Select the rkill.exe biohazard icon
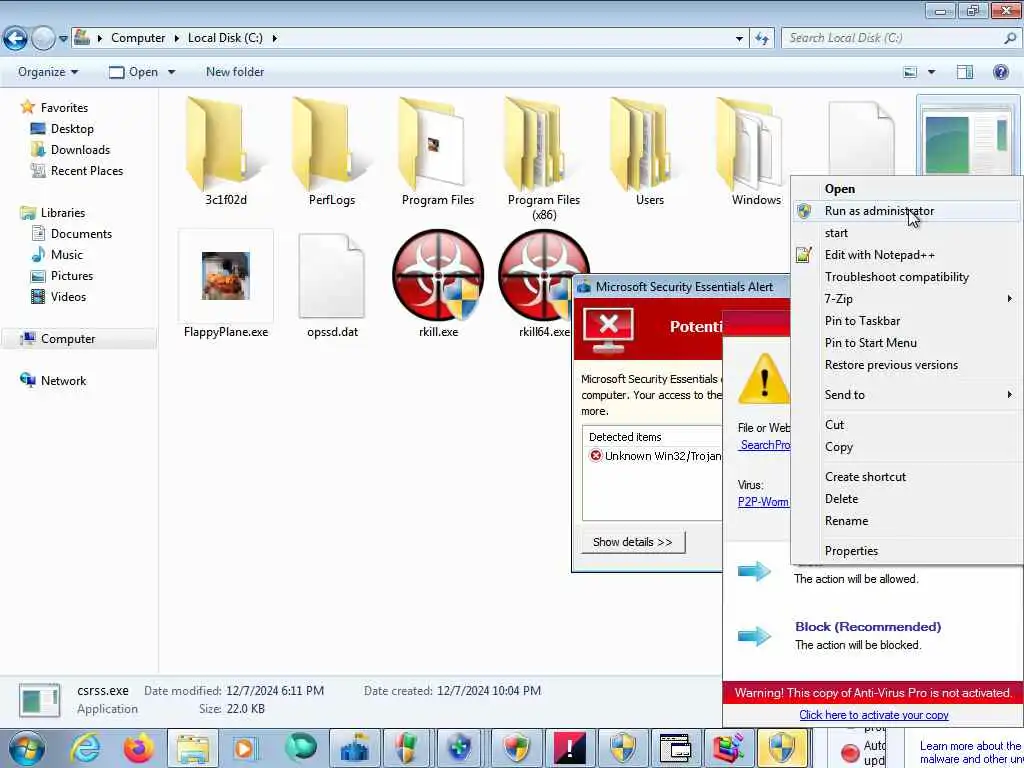1024x768 pixels. [x=438, y=276]
